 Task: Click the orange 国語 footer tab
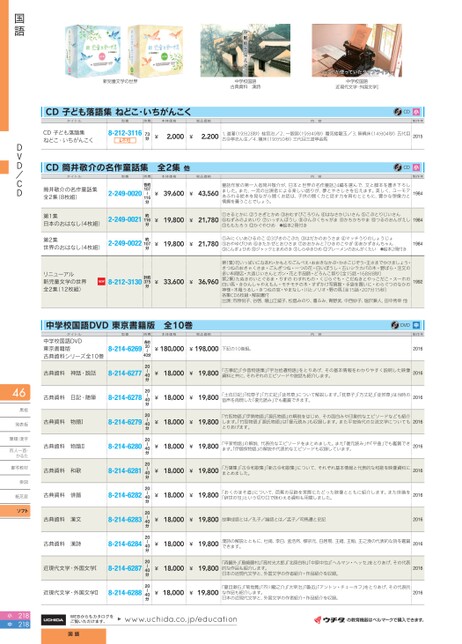[74, 635]
